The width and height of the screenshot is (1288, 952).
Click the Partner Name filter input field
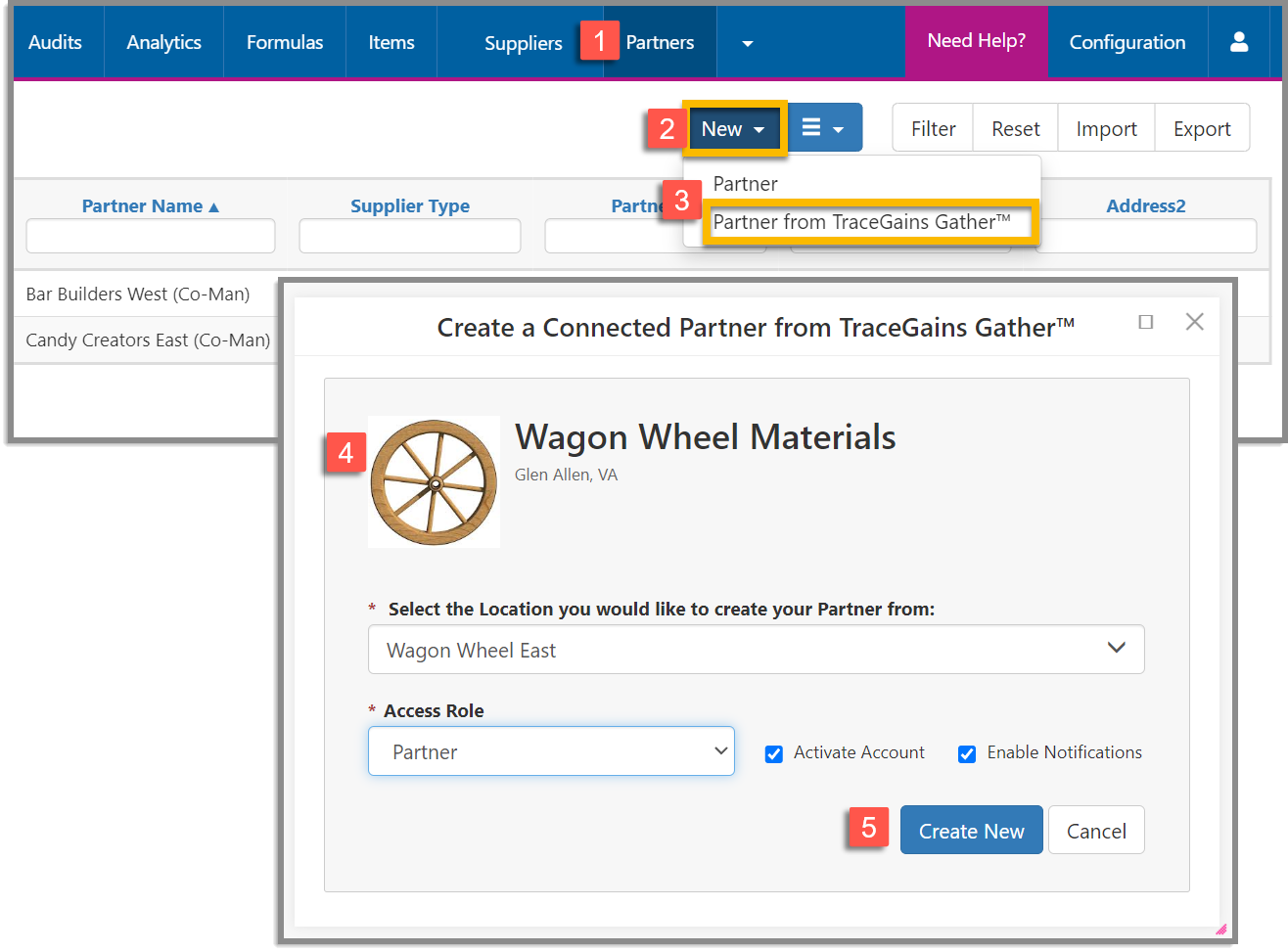click(151, 236)
